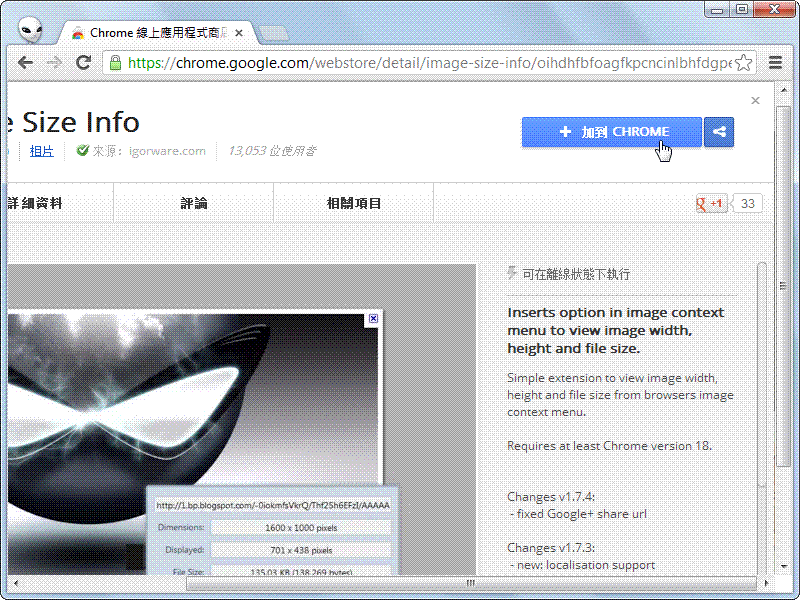
Task: Click the extension screenshot preview image
Action: coord(242,419)
